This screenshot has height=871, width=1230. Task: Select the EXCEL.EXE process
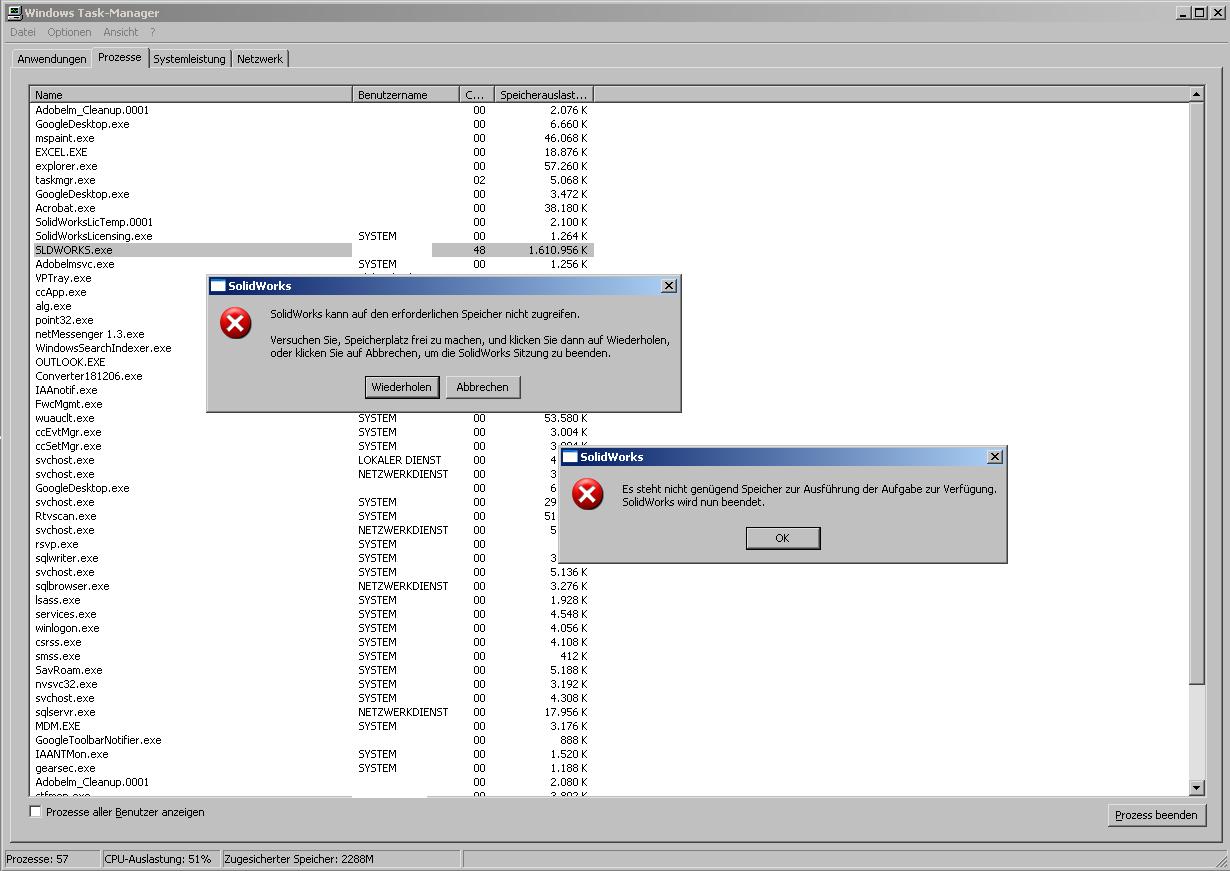(x=61, y=152)
